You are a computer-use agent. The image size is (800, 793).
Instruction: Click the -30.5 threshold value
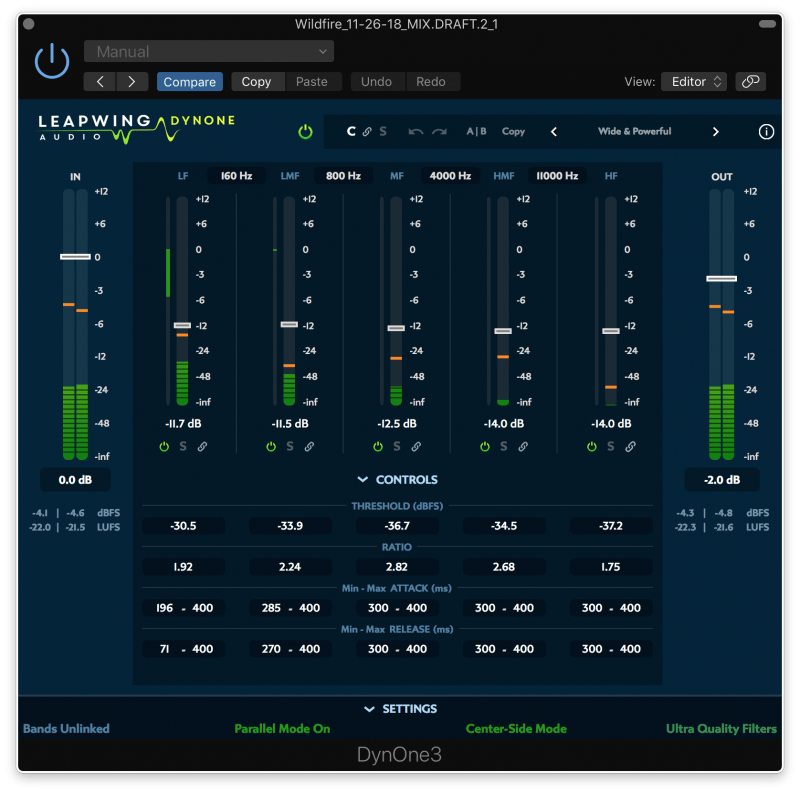(183, 526)
